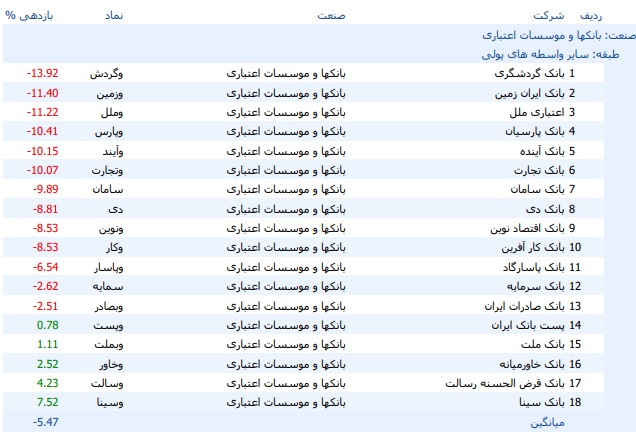Select company بانک ملت
This screenshot has width=636, height=432.
coord(543,344)
